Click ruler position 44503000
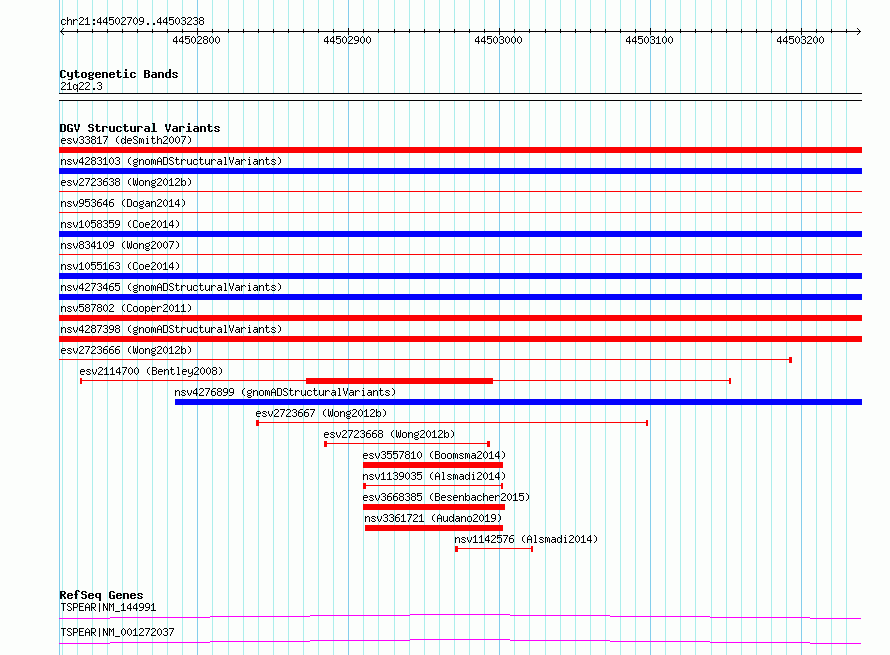 pos(498,40)
